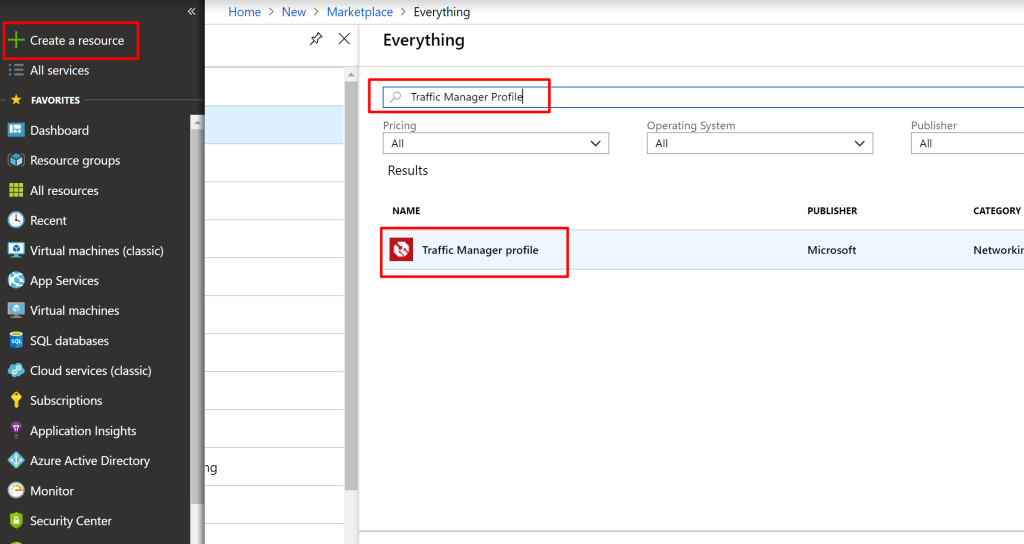Image resolution: width=1024 pixels, height=544 pixels.
Task: Click the middle blade scrollbar thumb
Action: (351, 285)
